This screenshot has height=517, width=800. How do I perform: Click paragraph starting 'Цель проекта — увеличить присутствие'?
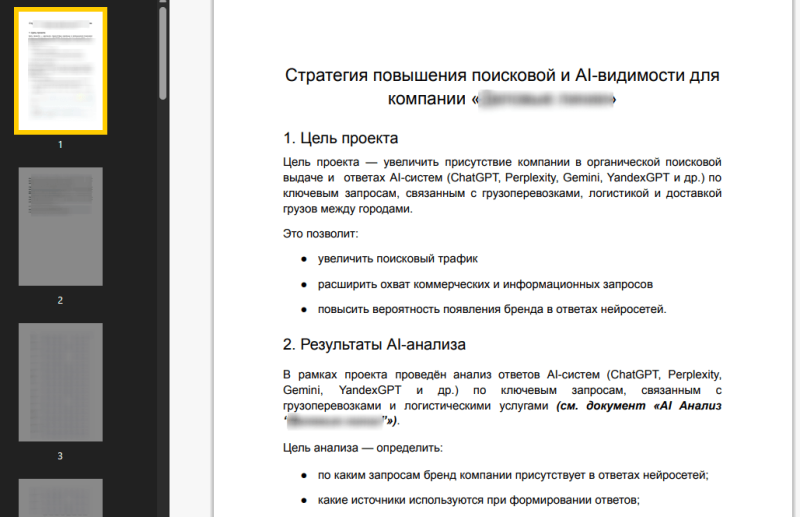[x=502, y=185]
